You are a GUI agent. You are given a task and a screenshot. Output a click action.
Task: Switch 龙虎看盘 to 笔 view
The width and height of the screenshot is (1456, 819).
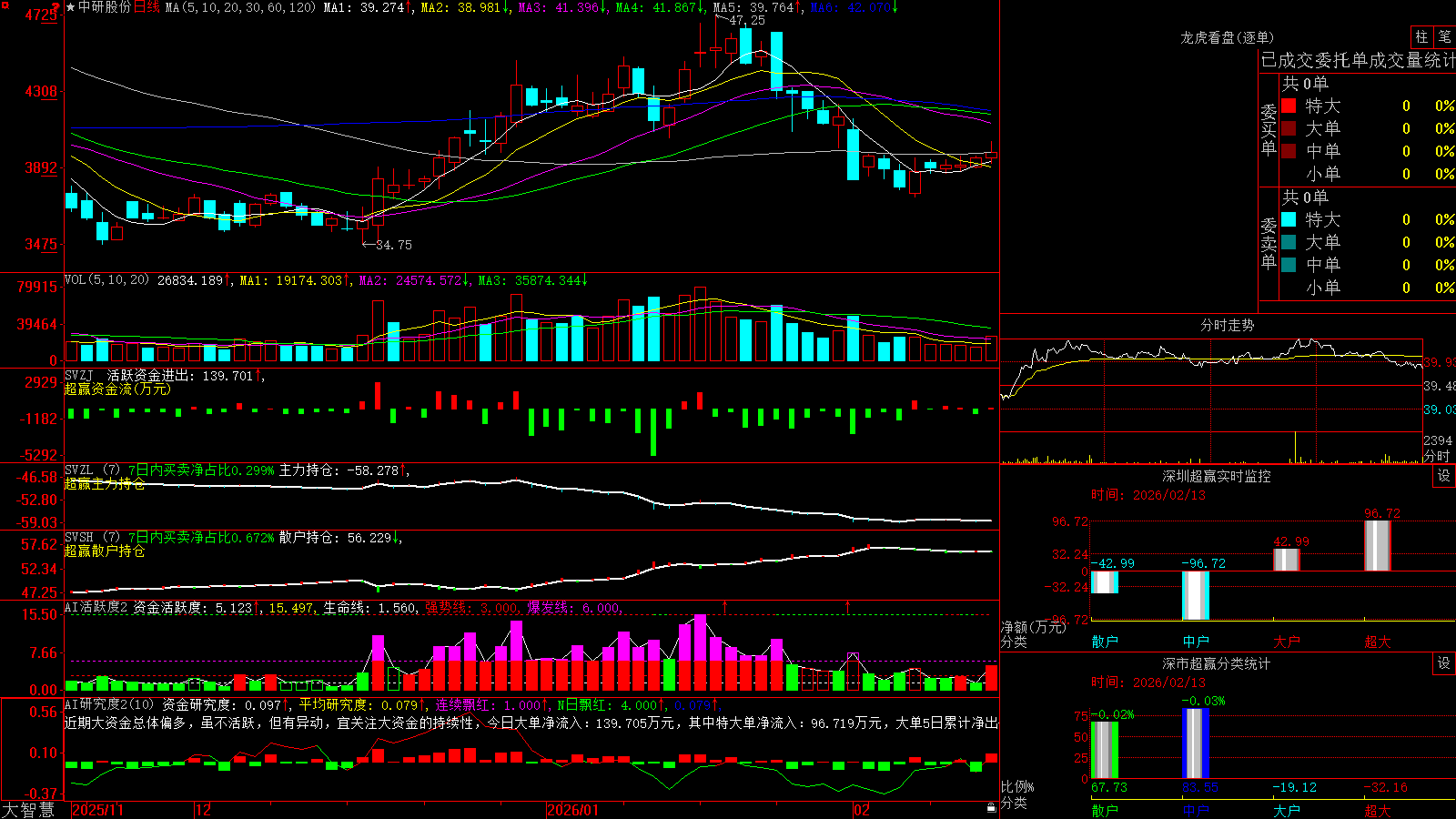pyautogui.click(x=1444, y=37)
